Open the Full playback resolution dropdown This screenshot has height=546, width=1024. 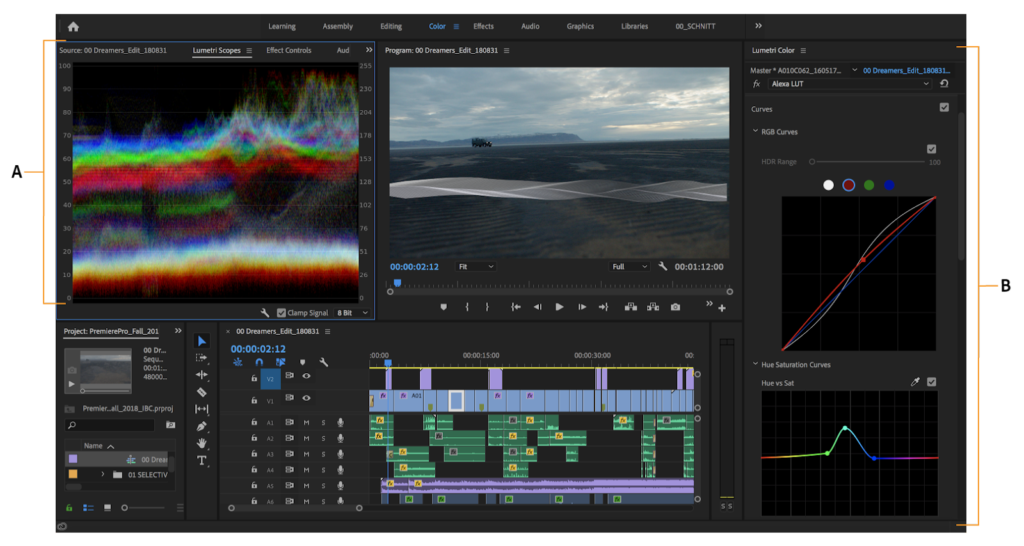click(x=630, y=266)
